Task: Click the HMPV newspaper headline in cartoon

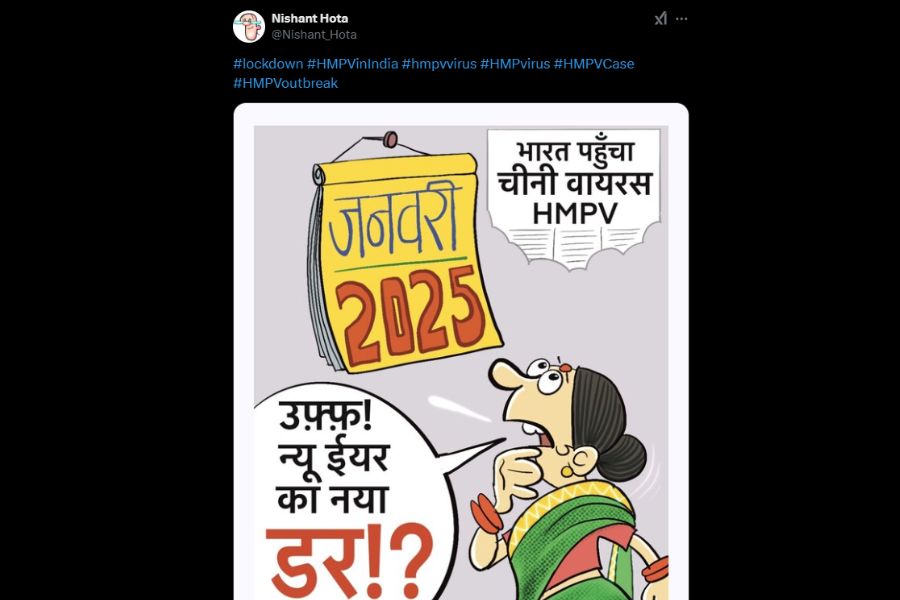Action: (575, 198)
